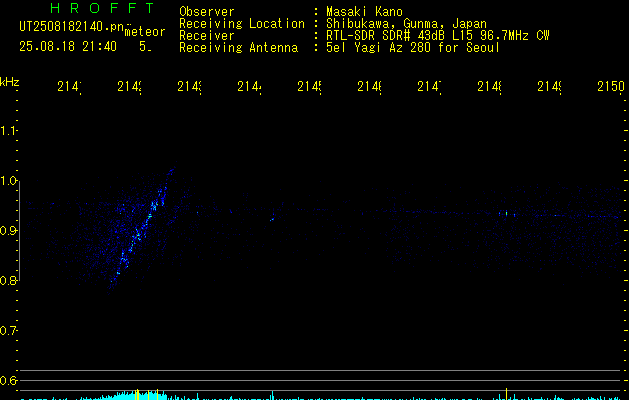Click the 0.8 kHz frequency label
The width and height of the screenshot is (629, 400).
click(x=8, y=280)
